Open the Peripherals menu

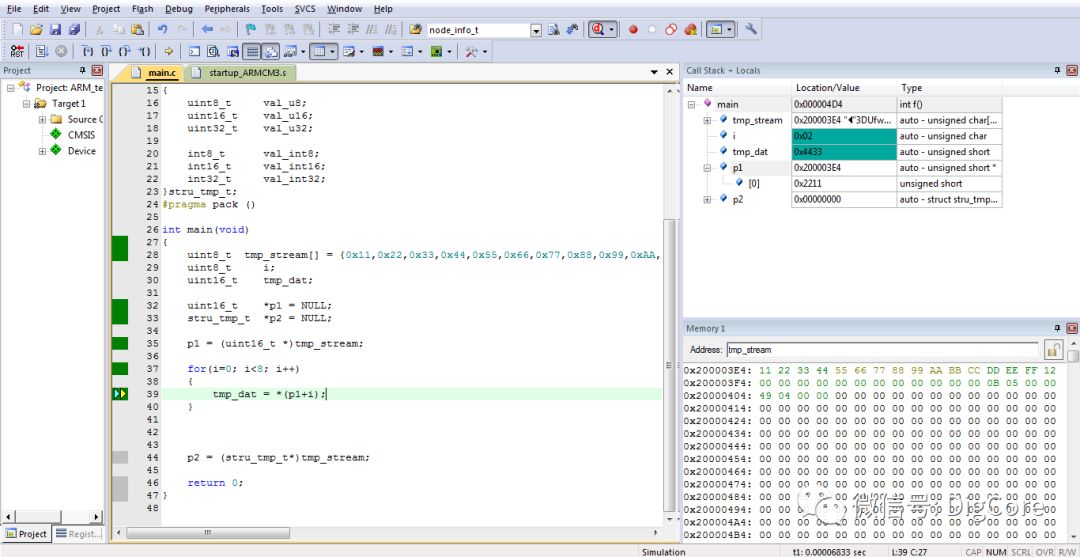click(x=227, y=9)
